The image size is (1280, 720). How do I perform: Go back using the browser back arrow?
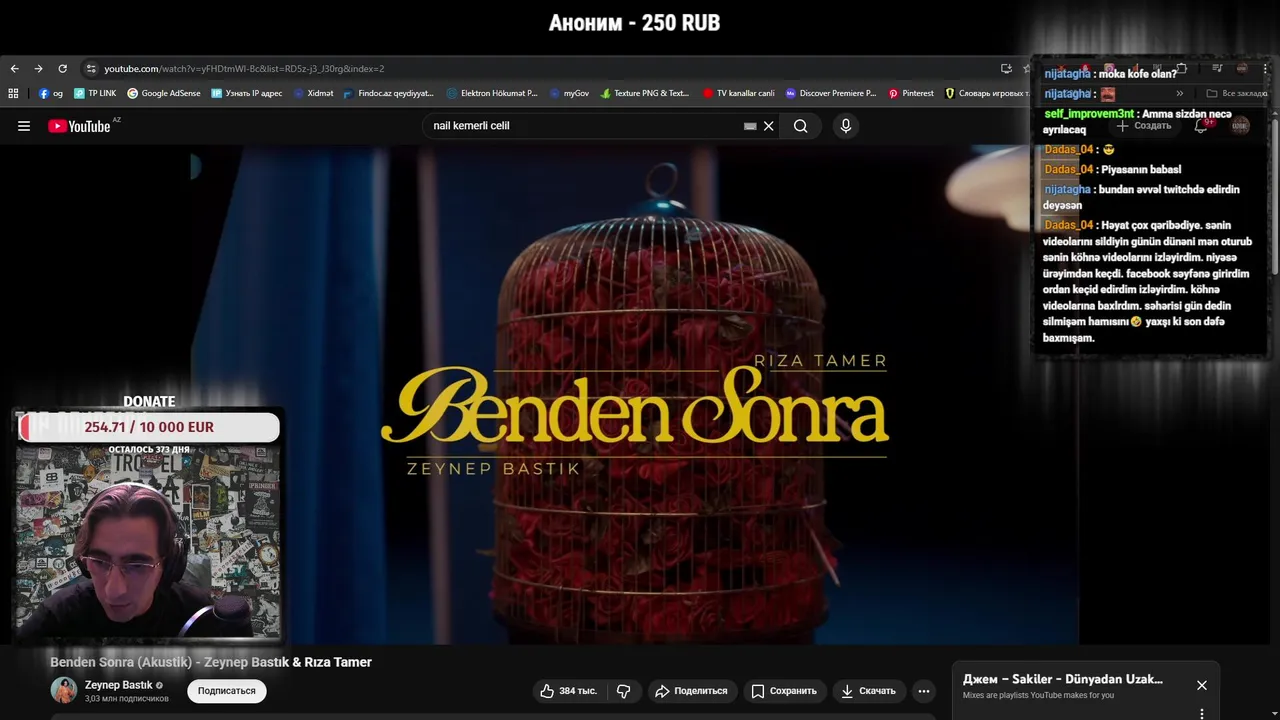coord(14,69)
